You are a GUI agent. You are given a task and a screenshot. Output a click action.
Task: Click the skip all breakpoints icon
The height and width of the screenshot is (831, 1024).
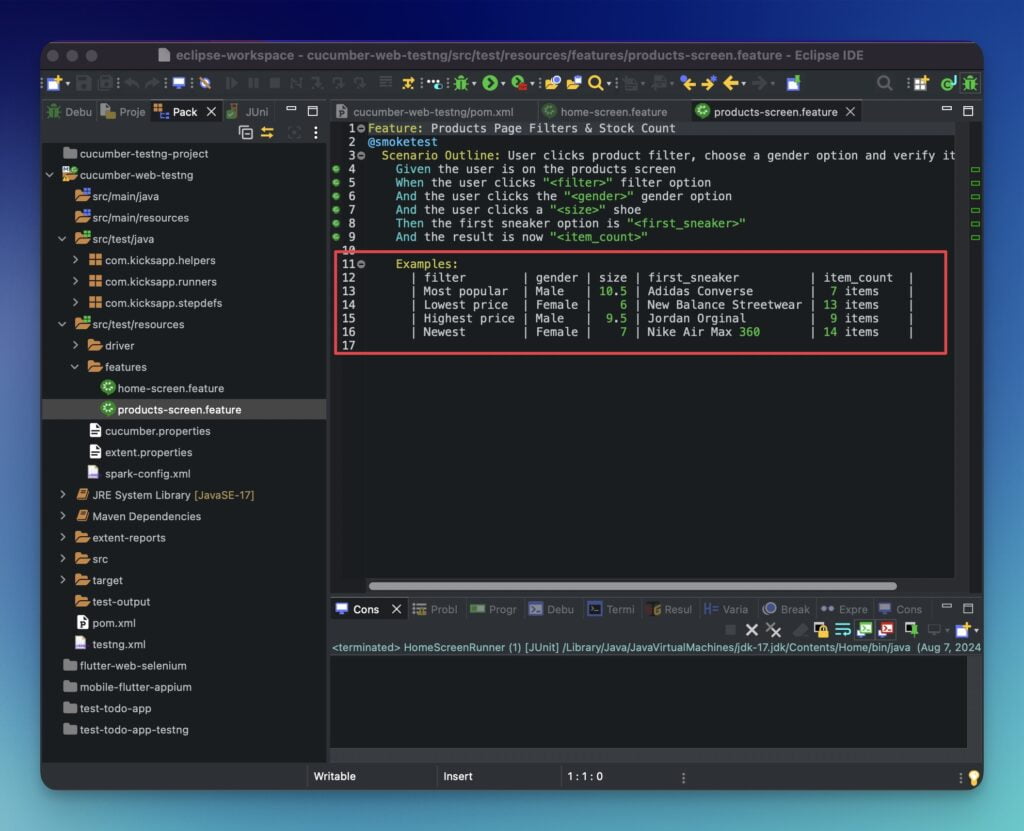205,83
